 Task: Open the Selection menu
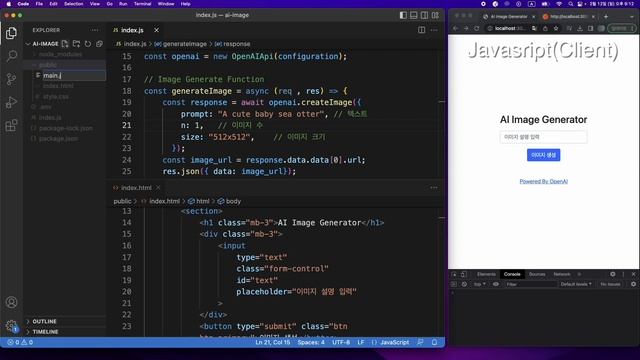click(x=73, y=4)
